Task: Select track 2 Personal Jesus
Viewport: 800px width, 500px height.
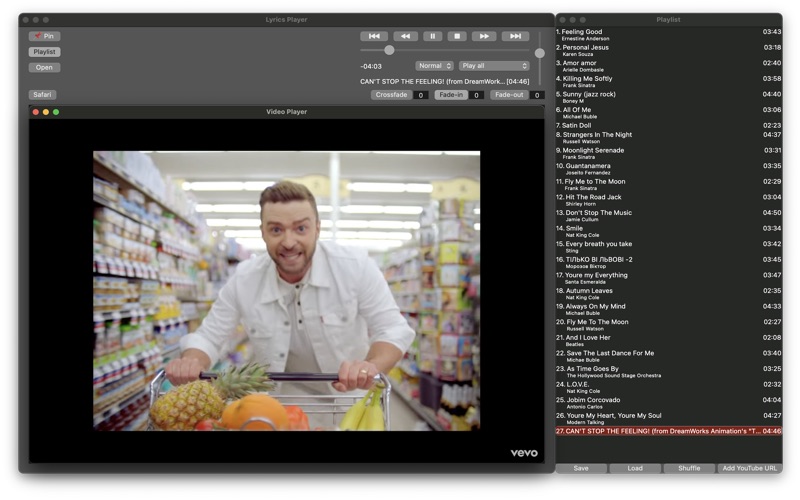Action: [668, 51]
